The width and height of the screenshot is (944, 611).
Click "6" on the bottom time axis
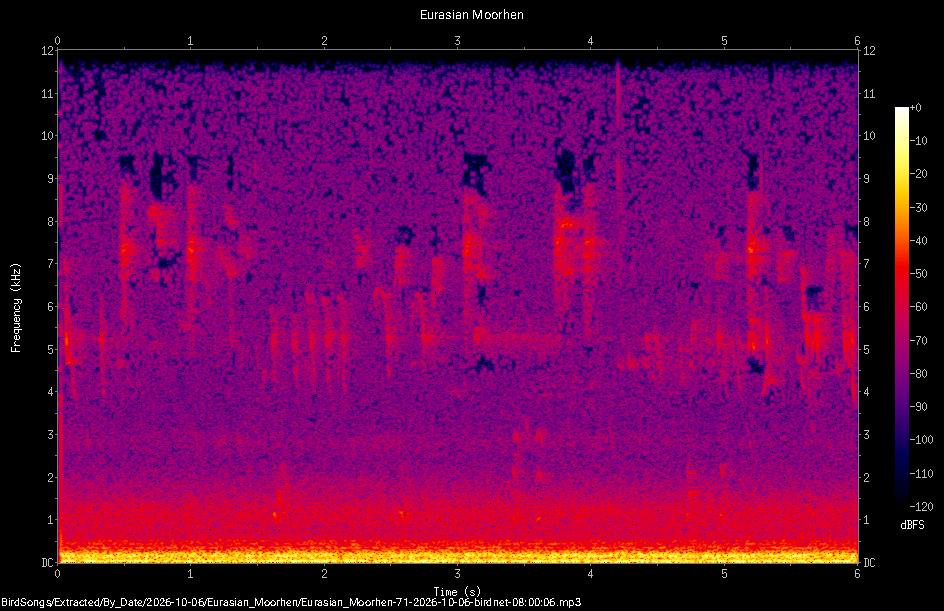(857, 574)
